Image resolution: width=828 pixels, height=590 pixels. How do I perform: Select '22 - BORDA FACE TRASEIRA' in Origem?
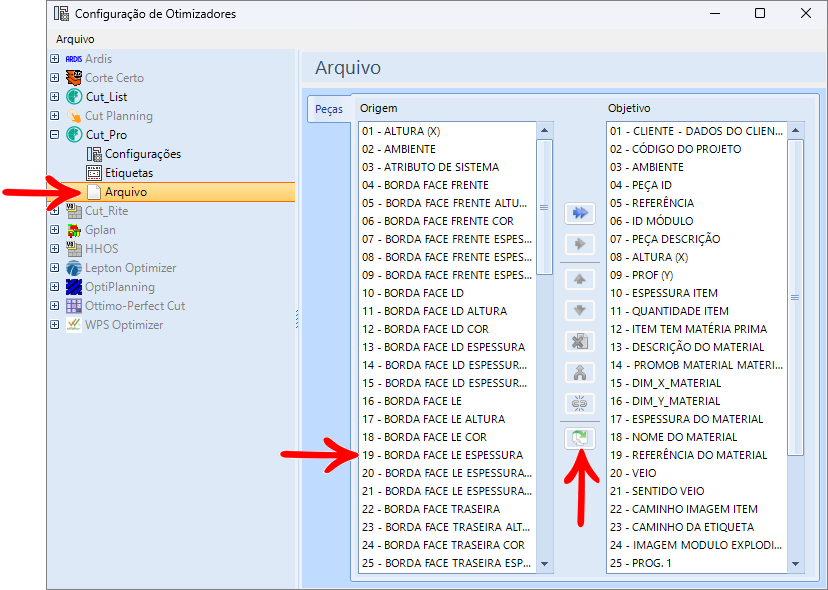tap(447, 509)
